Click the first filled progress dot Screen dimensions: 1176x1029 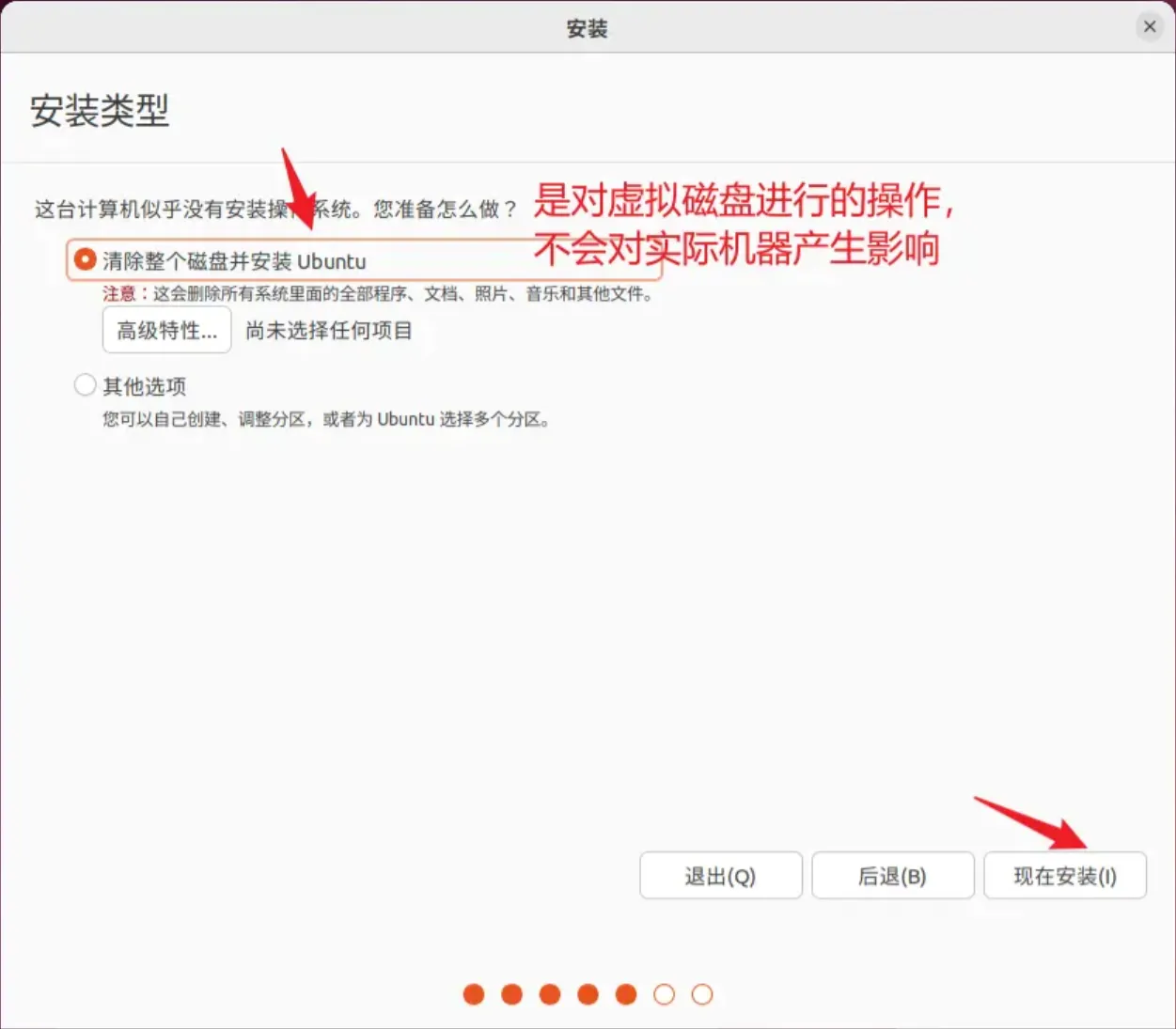[474, 994]
